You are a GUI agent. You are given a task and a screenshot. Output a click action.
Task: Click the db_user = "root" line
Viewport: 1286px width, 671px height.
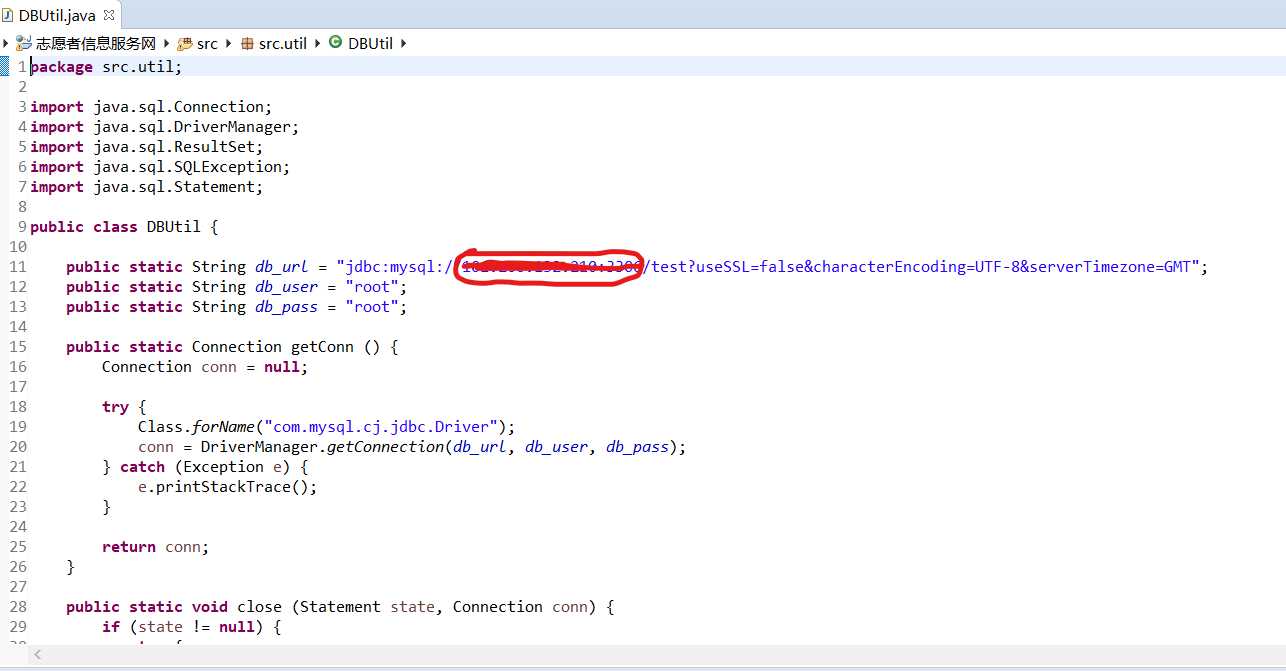[237, 287]
